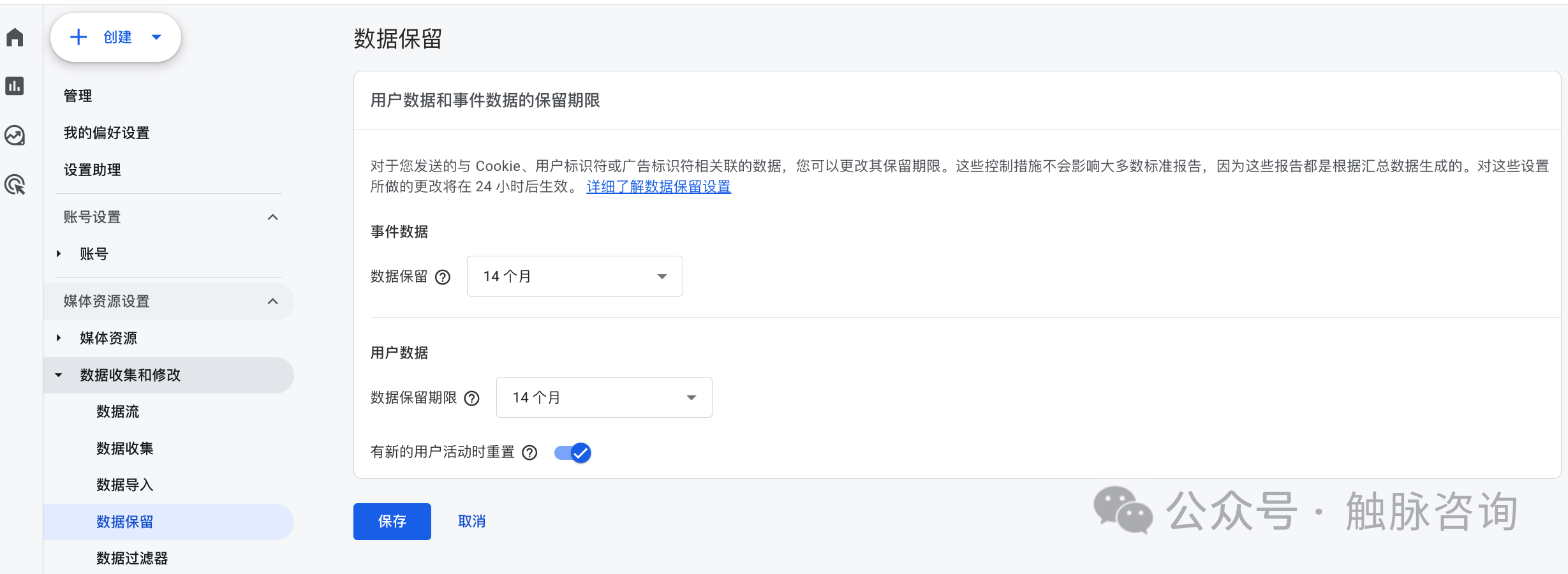Click the plus icon on 创建 button

pyautogui.click(x=78, y=37)
